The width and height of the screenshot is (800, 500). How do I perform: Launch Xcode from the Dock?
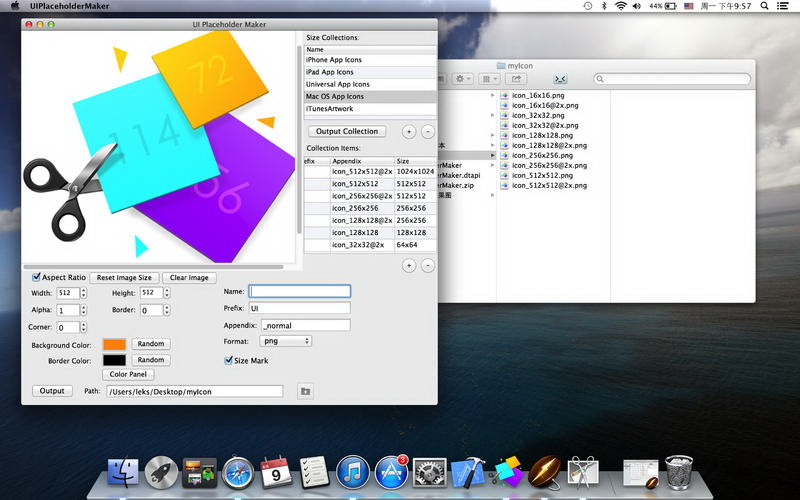click(467, 471)
